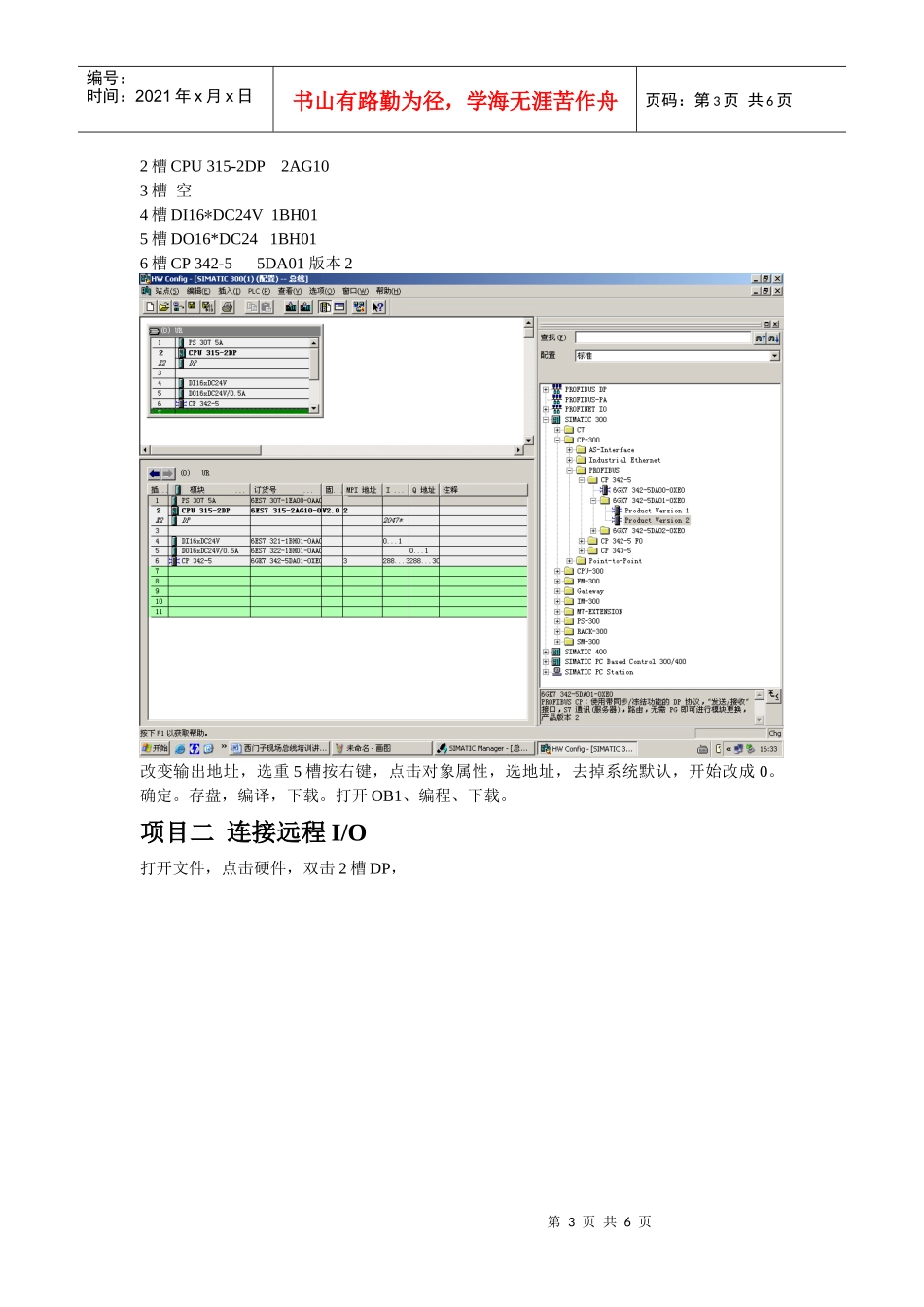Select empty slot 7 row in detail table
924x1307 pixels.
(x=338, y=571)
